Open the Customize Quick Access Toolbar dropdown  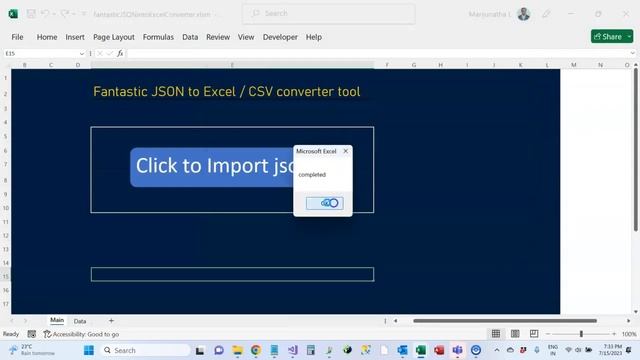[x=84, y=14]
